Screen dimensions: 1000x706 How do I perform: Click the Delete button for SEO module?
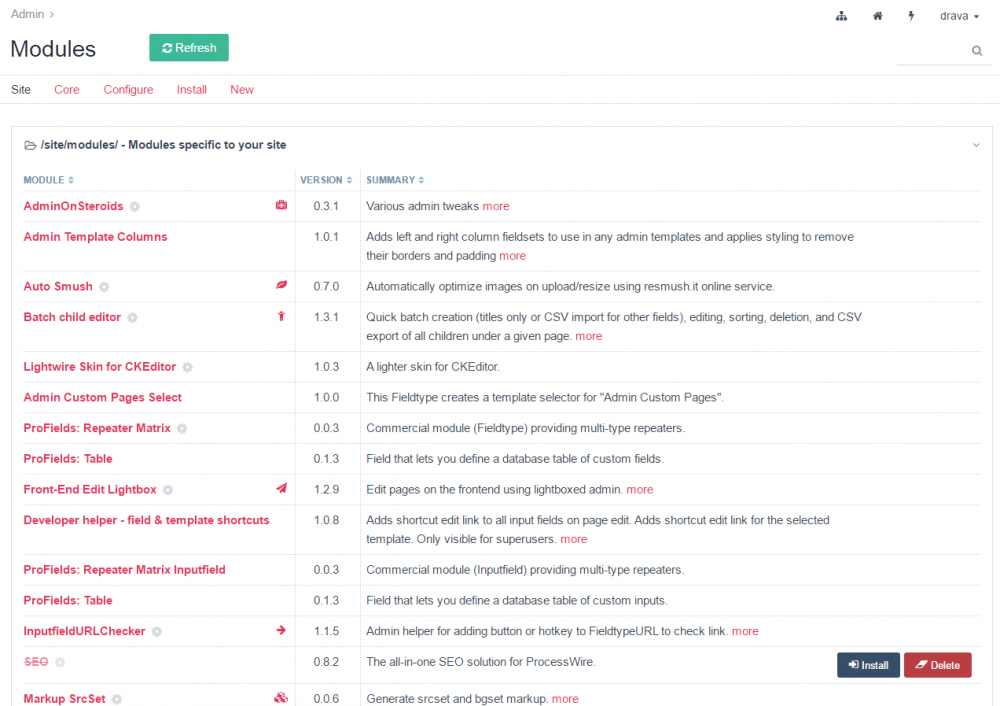click(x=937, y=664)
